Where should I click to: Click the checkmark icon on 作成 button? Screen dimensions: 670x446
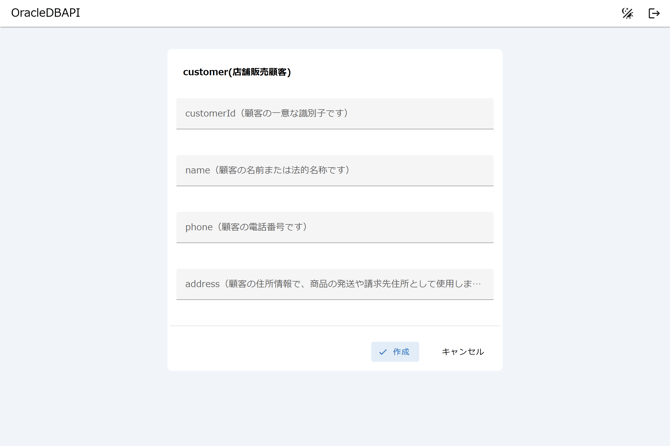[x=383, y=352]
